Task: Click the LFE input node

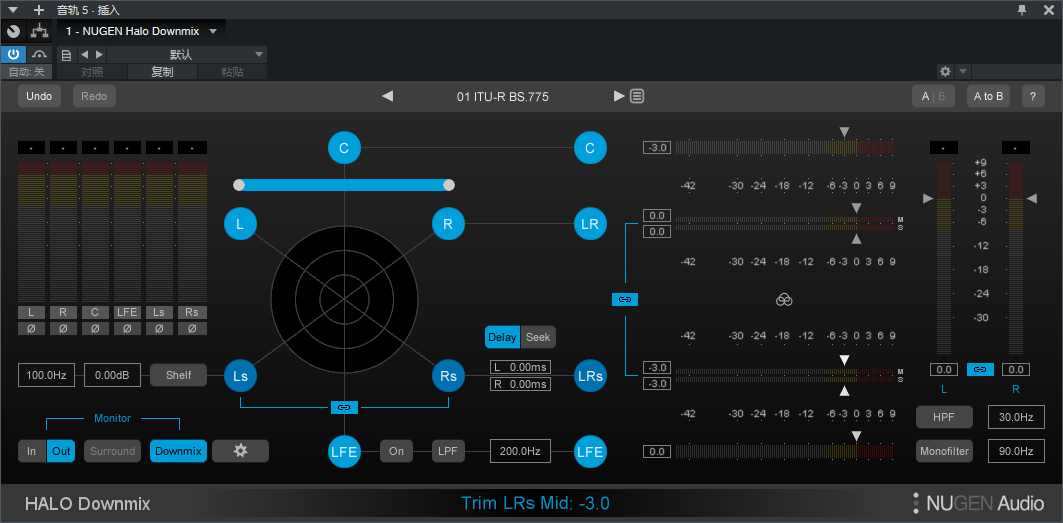Action: pyautogui.click(x=344, y=451)
